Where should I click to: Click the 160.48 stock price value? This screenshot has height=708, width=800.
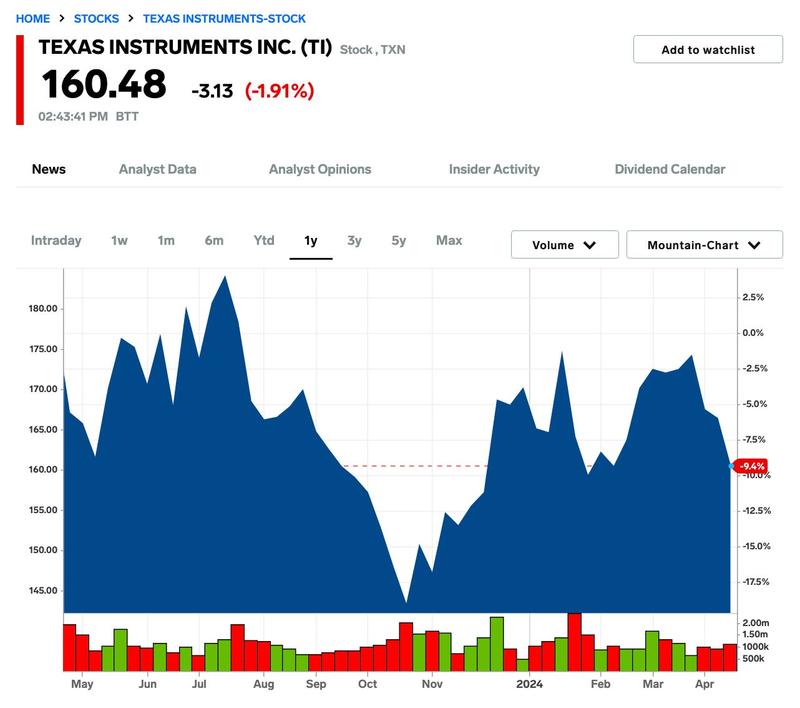click(x=104, y=84)
